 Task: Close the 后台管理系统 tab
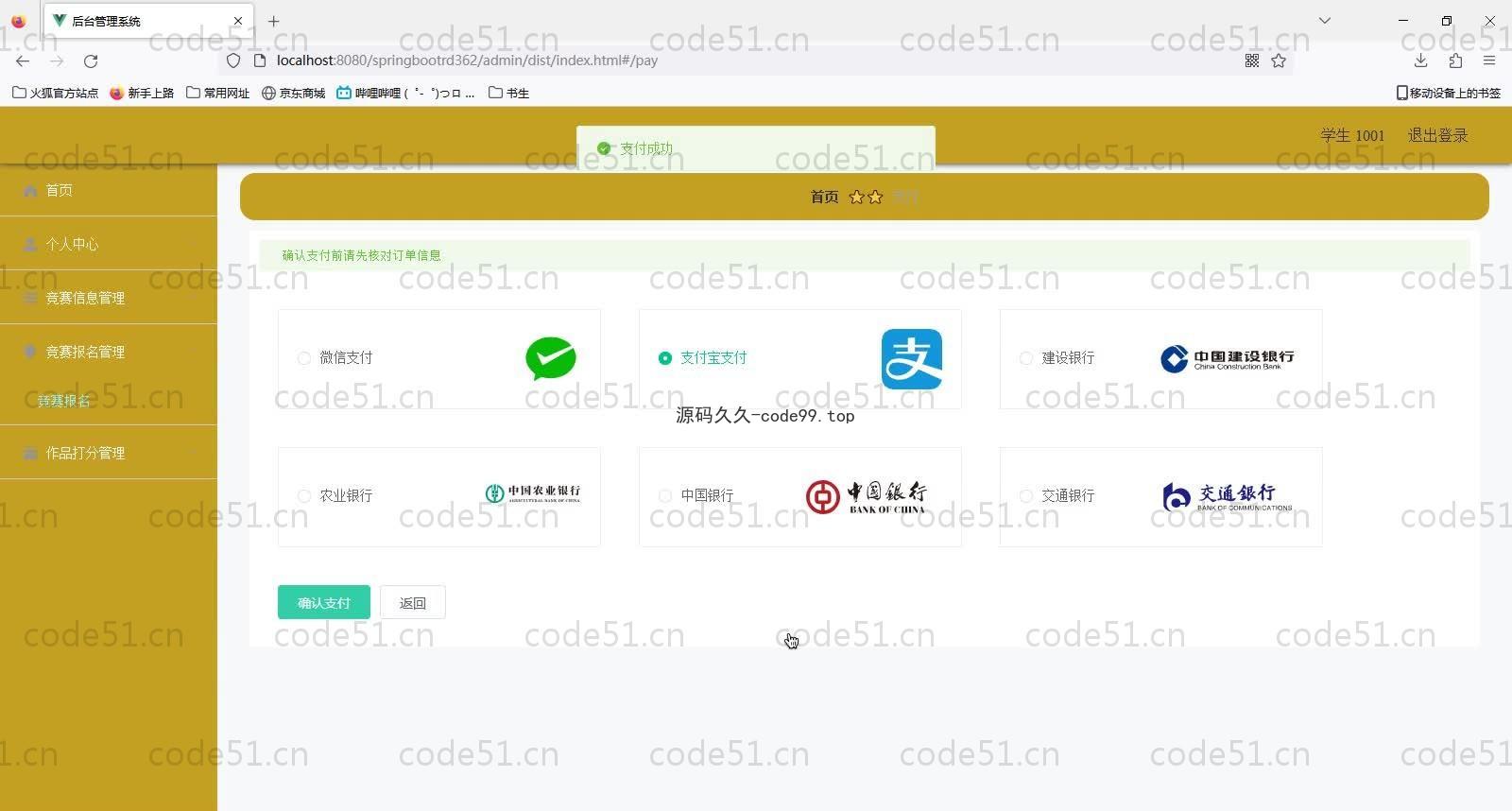tap(238, 21)
